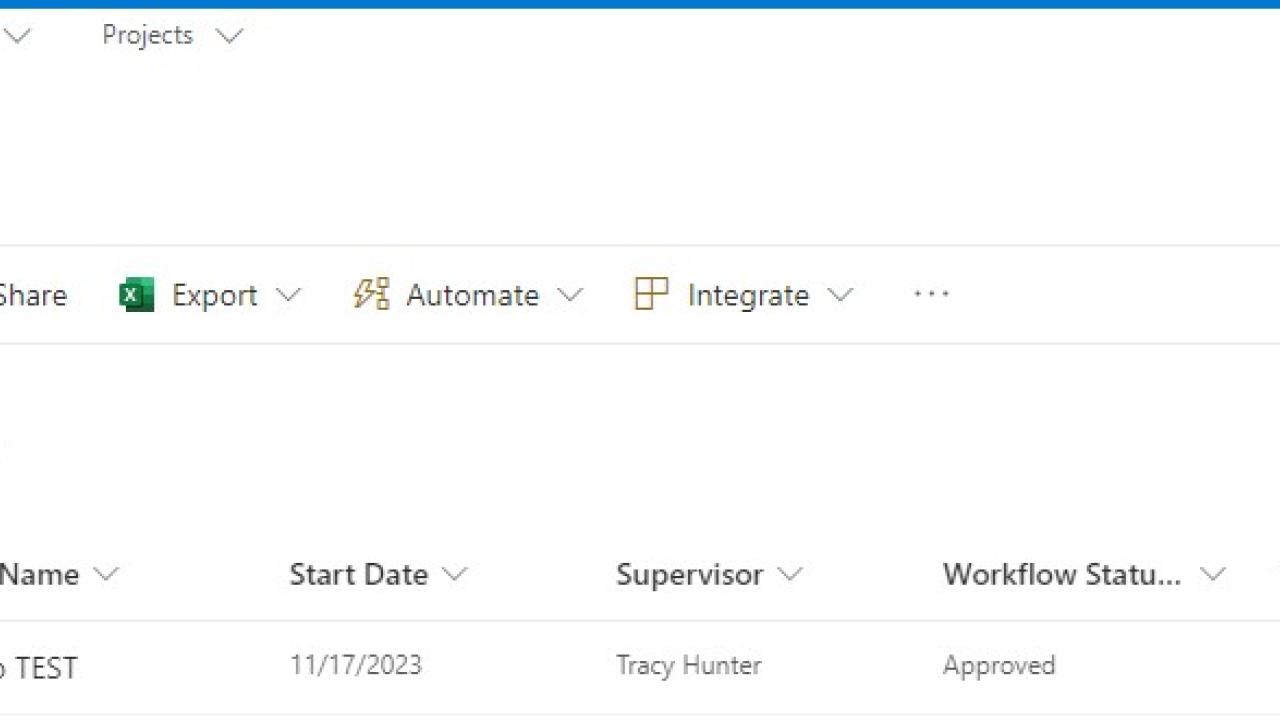
Task: Click the Excel icon beside Export
Action: point(137,295)
